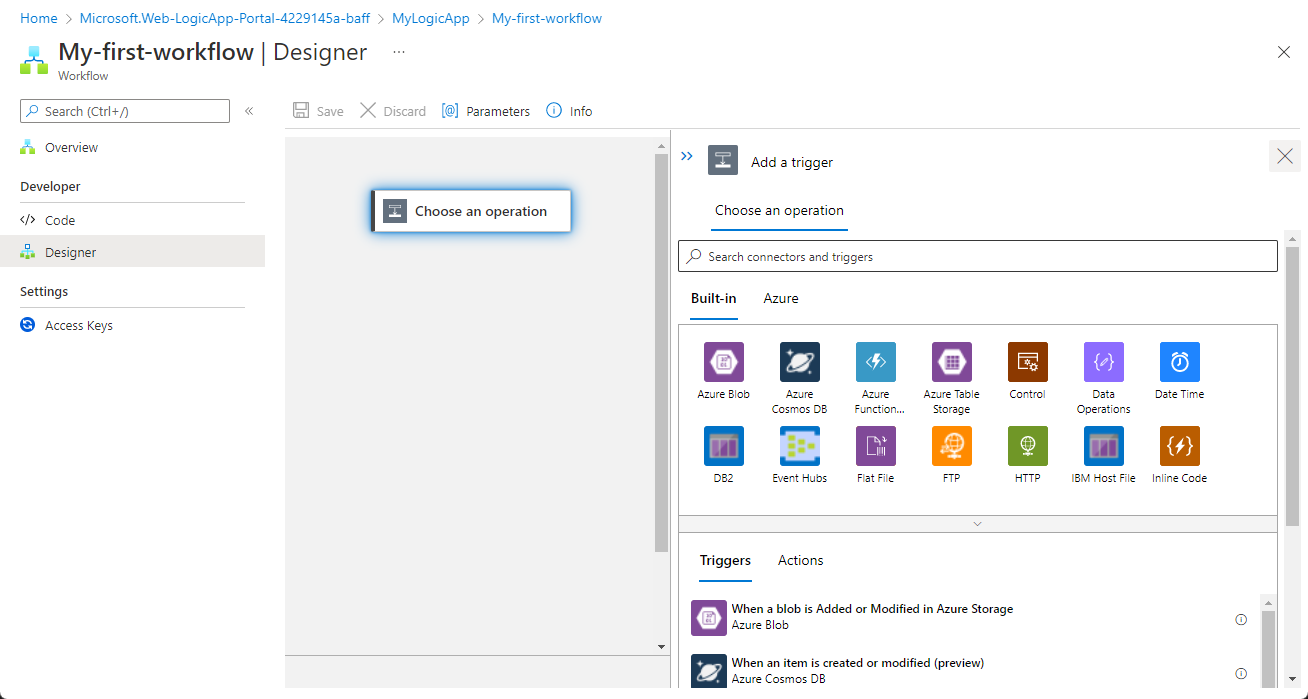The height and width of the screenshot is (699, 1308).
Task: Click the Add a trigger header icon
Action: click(x=723, y=160)
